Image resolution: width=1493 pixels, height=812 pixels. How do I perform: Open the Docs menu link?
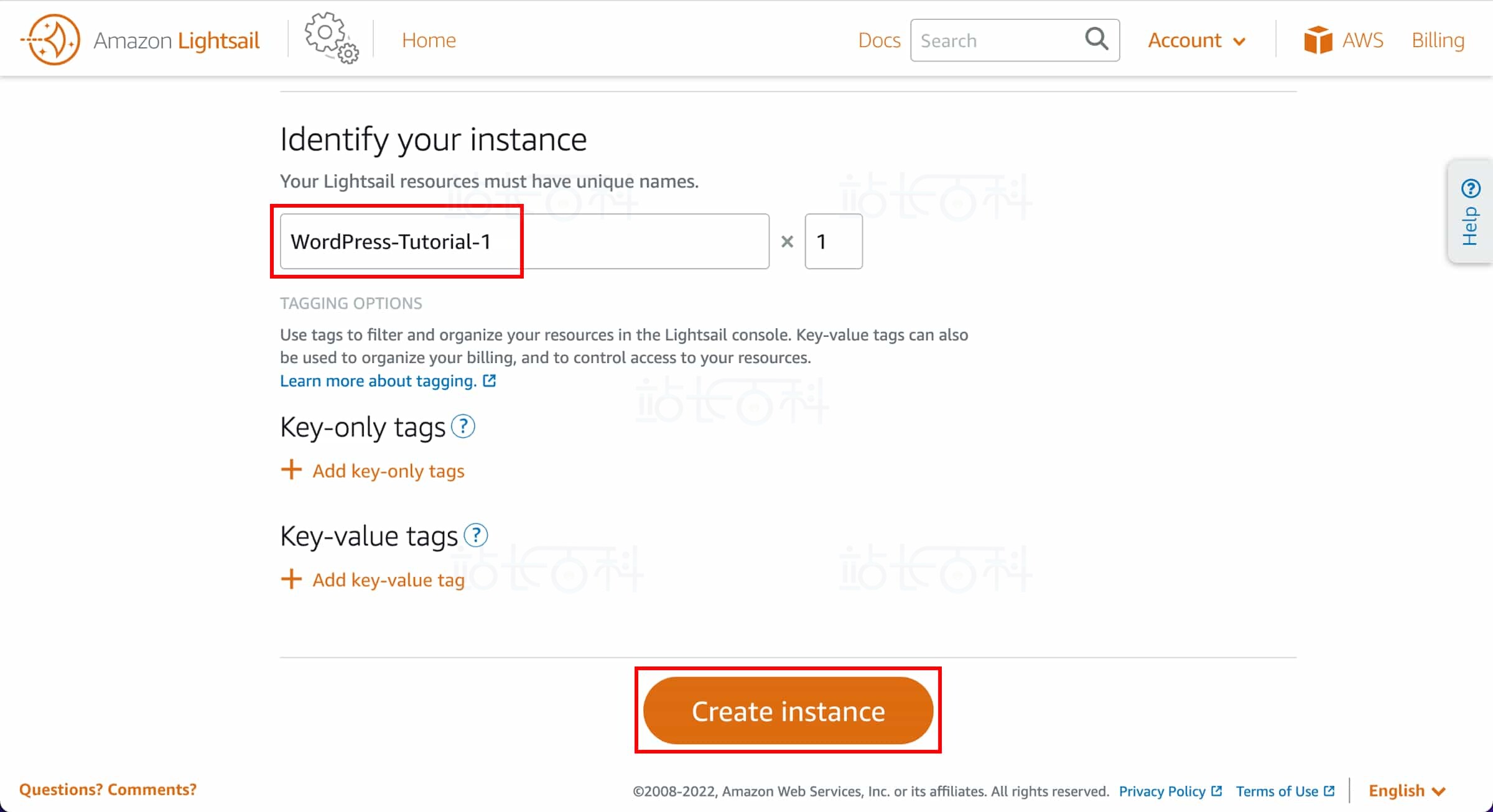coord(878,40)
